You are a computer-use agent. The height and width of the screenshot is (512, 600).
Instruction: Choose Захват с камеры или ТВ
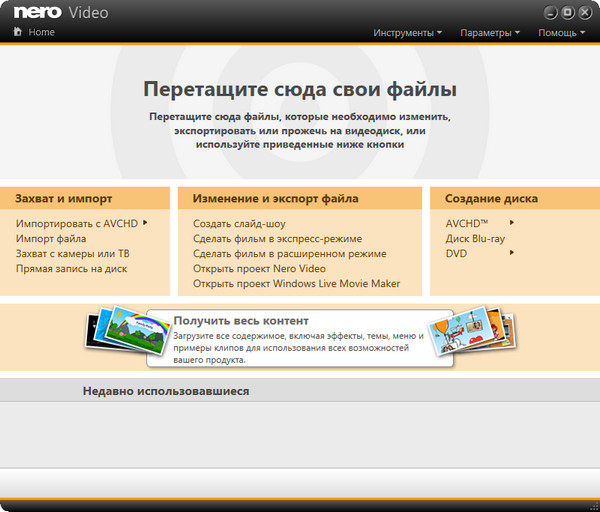tap(72, 254)
